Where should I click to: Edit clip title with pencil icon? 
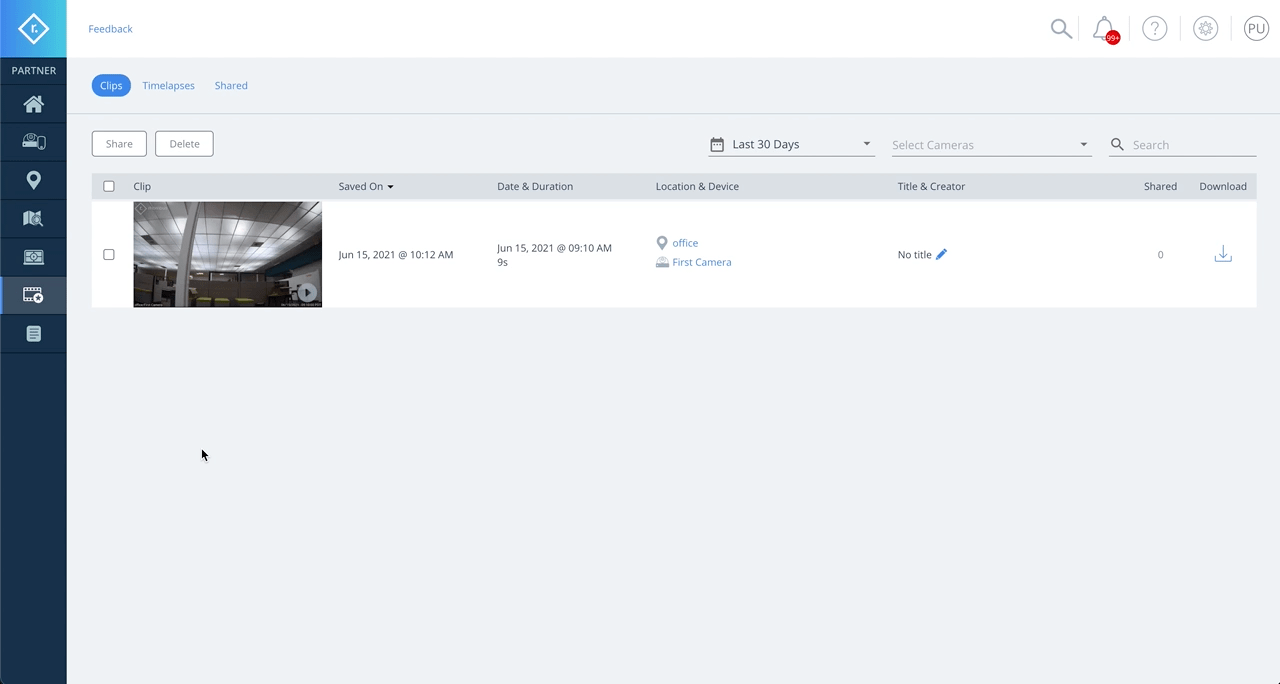point(941,254)
